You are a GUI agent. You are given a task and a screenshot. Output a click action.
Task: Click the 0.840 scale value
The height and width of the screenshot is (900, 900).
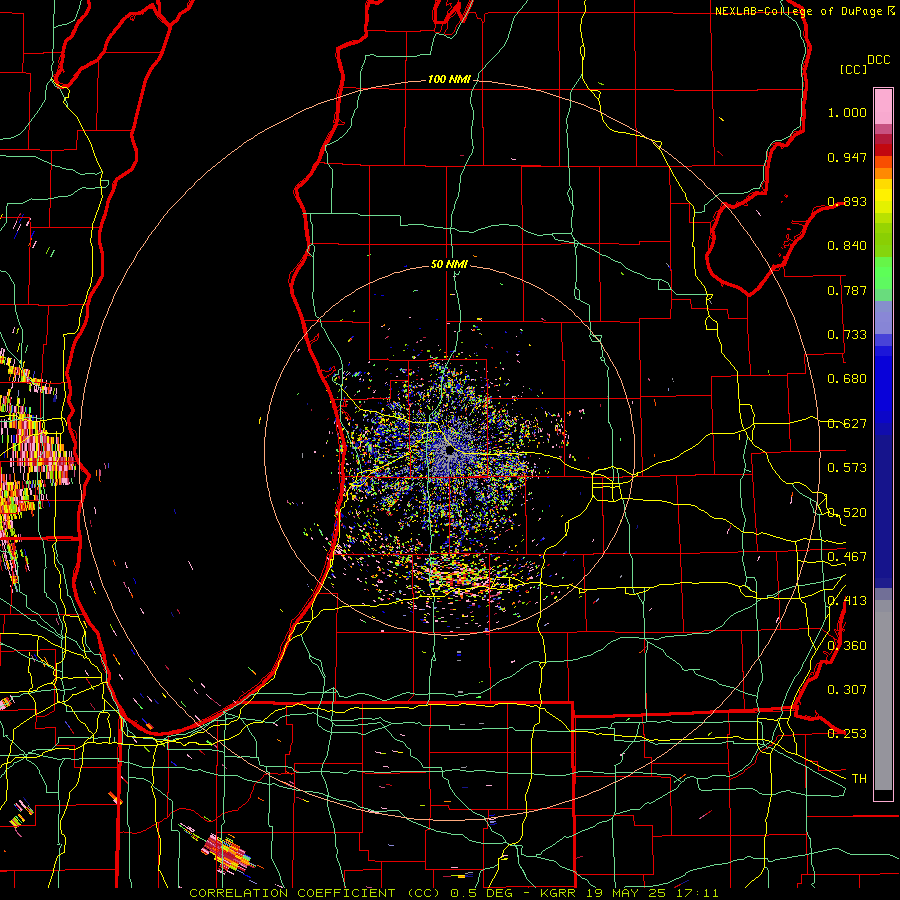pyautogui.click(x=847, y=246)
